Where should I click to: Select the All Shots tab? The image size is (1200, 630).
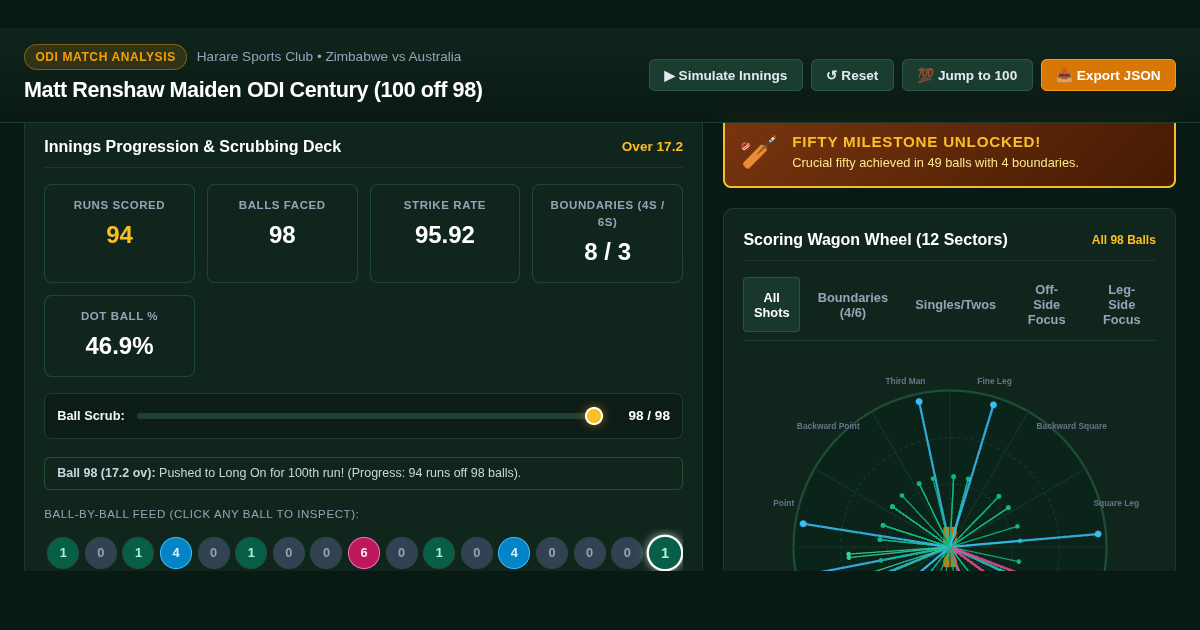point(772,305)
